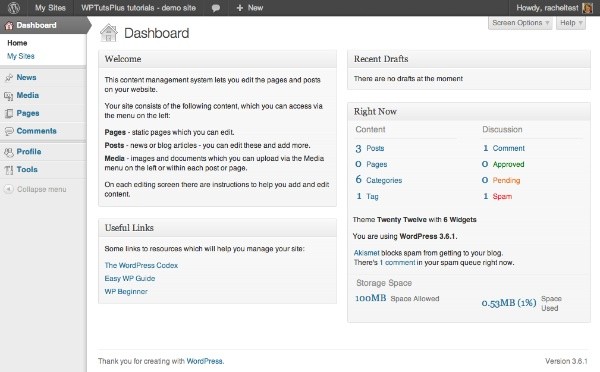Click the Welcome widget title bar
The width and height of the screenshot is (600, 372).
217,59
